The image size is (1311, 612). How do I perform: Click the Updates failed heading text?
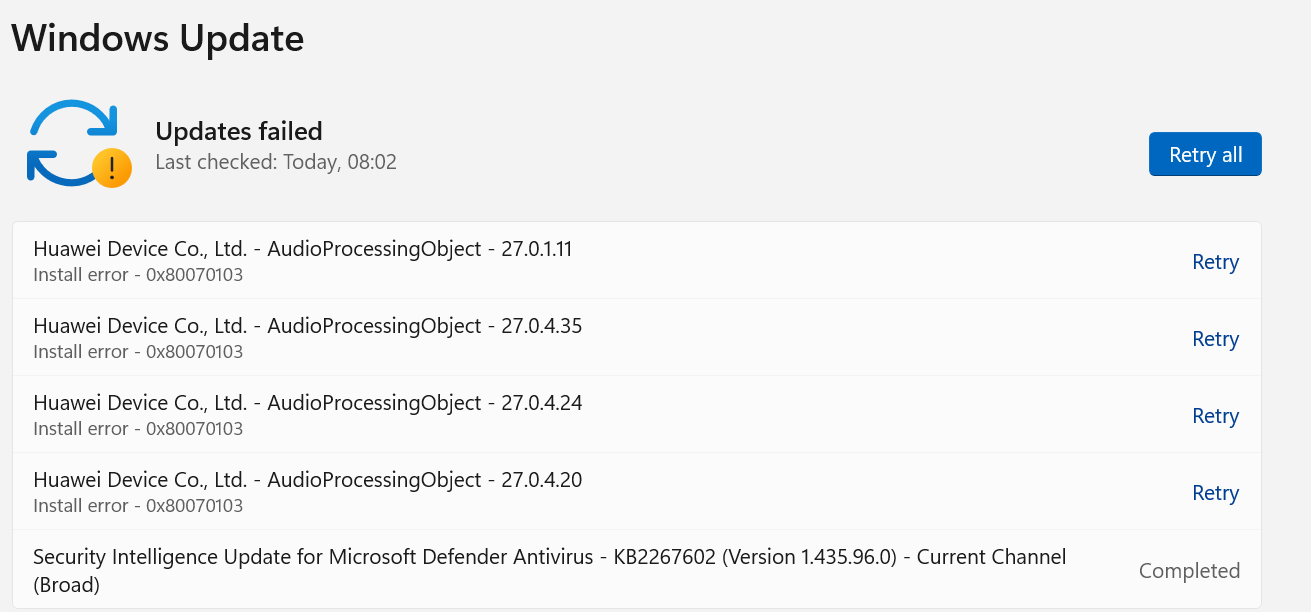click(x=238, y=131)
